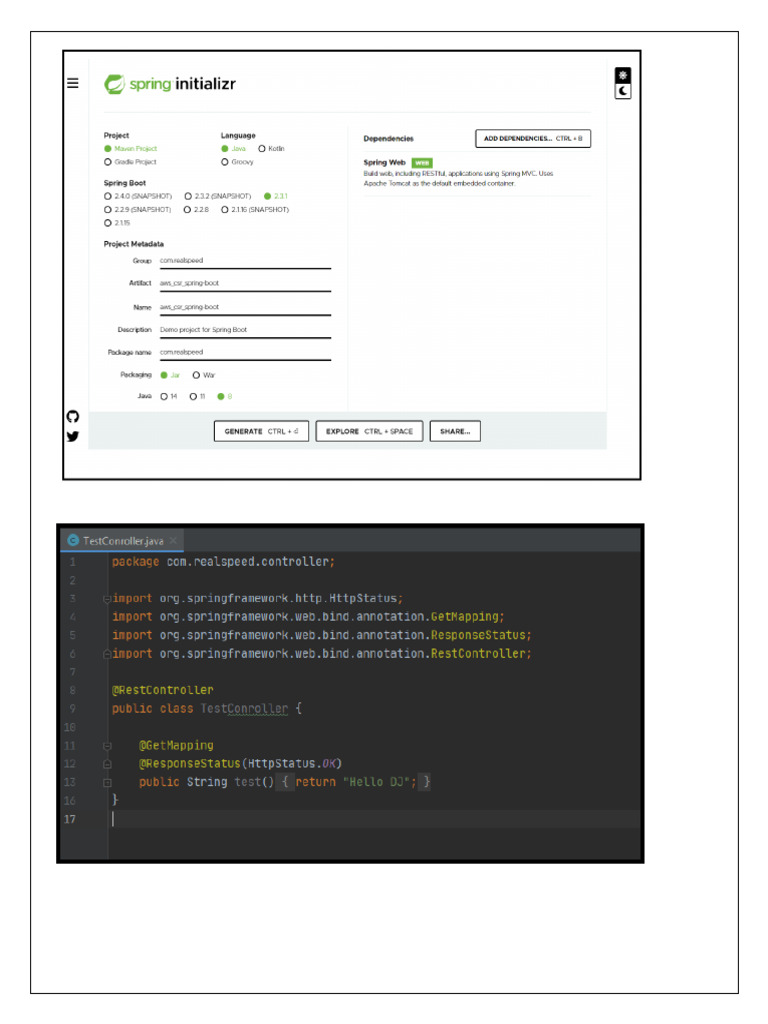
Task: Open the GitHub icon link
Action: coord(72,416)
